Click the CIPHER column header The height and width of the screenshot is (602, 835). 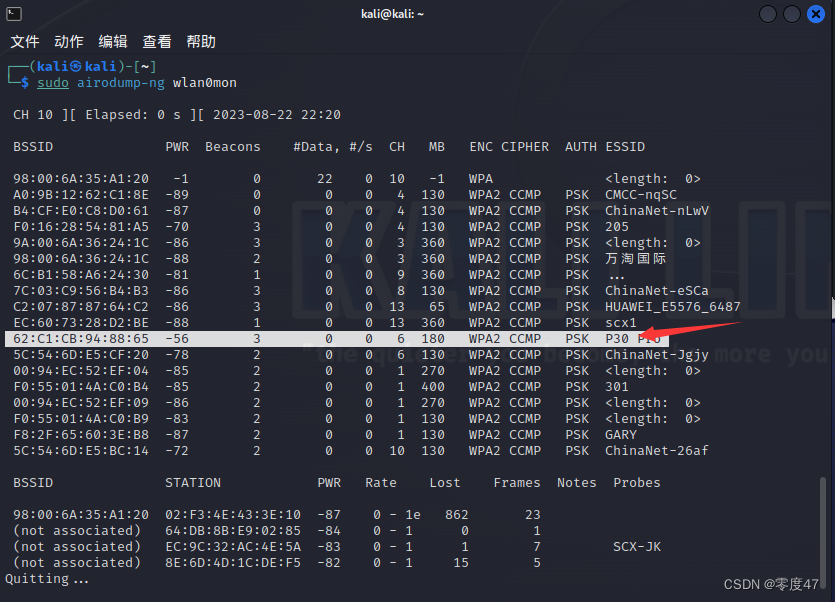(525, 147)
